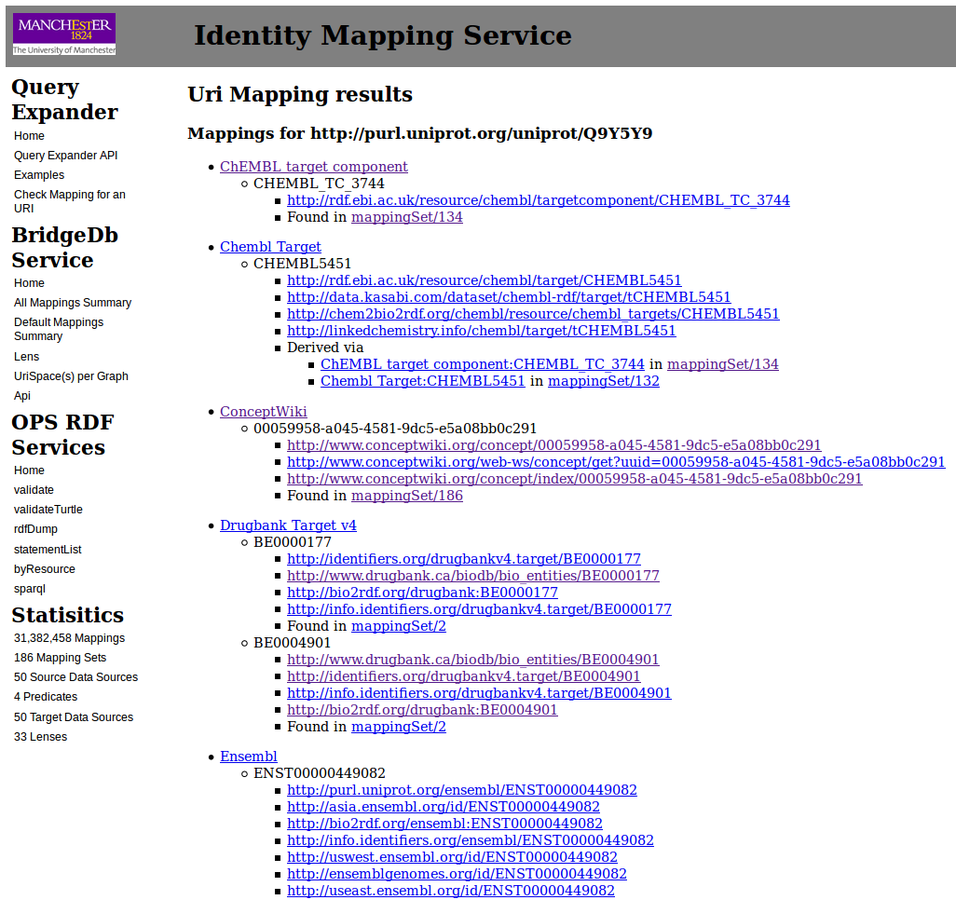Open conceptwiki.org/concept/index URL
The width and height of the screenshot is (956, 900).
[574, 479]
